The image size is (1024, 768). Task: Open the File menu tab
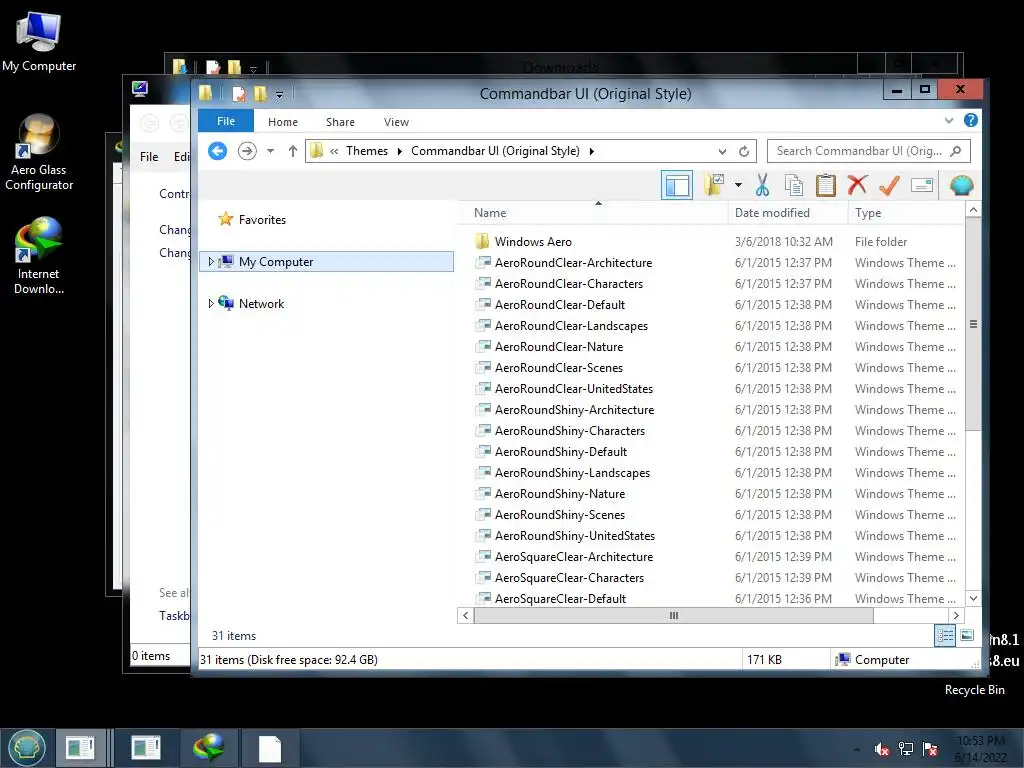click(226, 121)
